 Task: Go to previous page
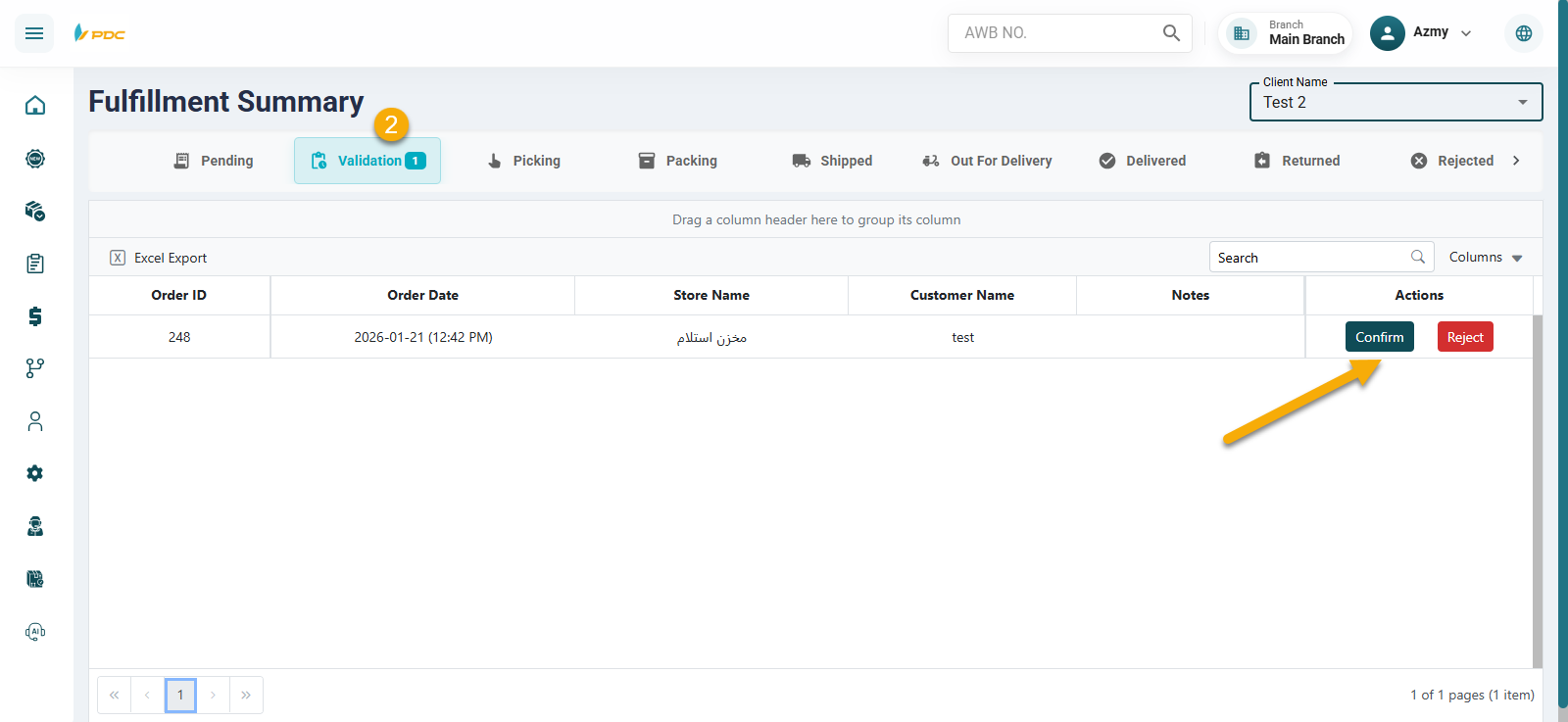click(147, 695)
